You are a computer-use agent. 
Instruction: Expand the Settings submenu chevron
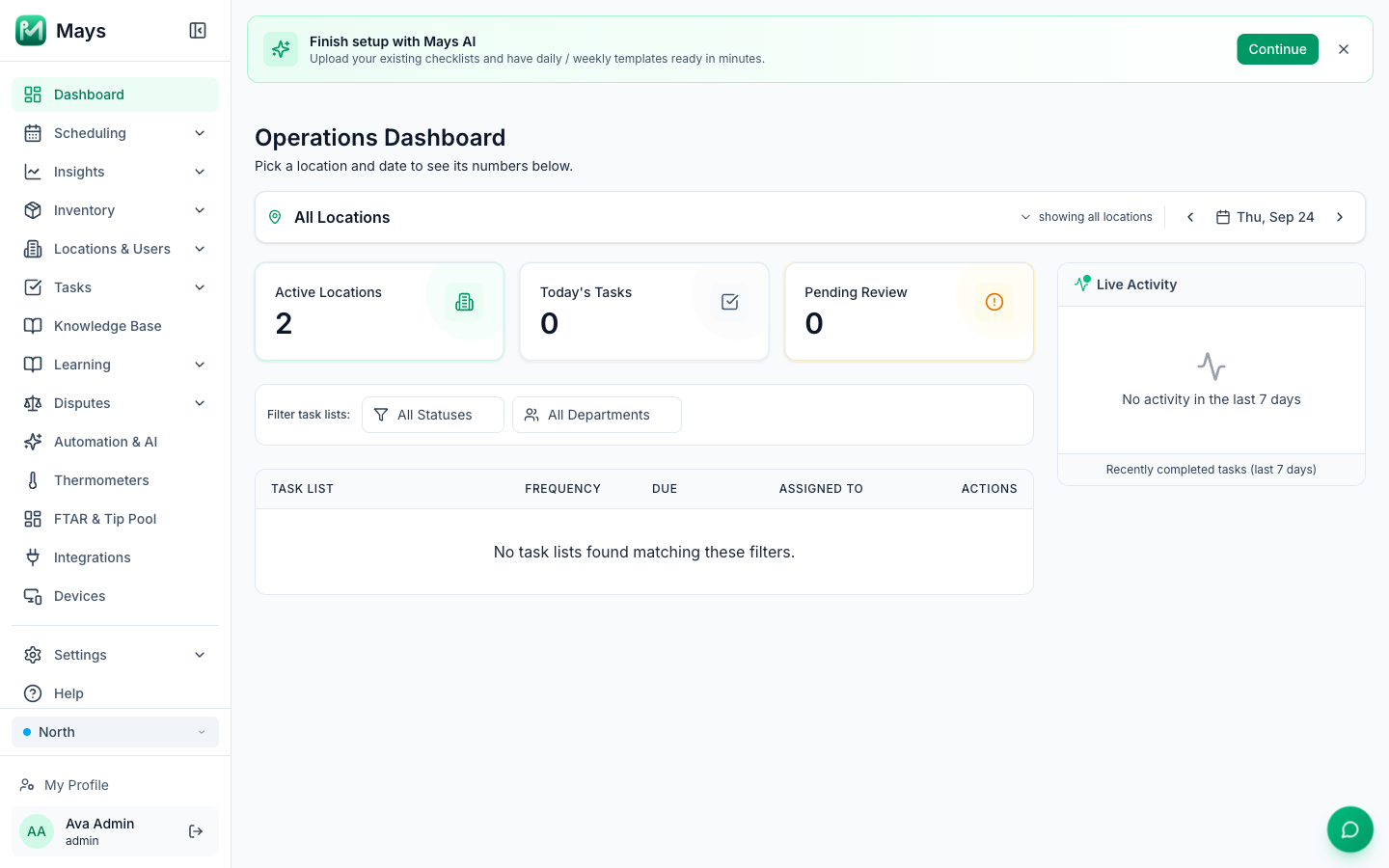click(200, 655)
